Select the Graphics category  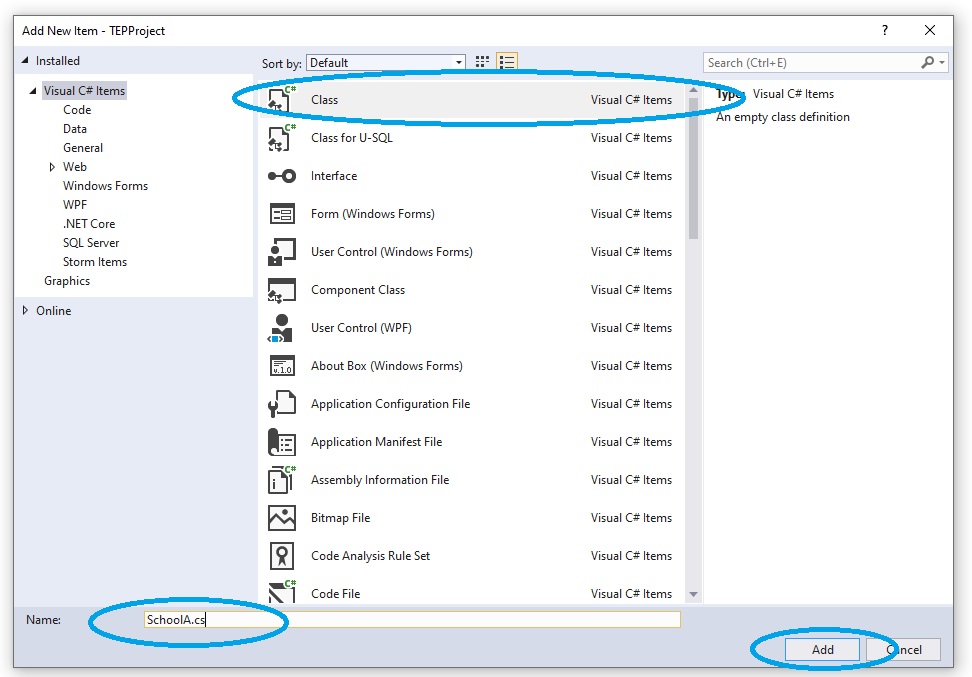point(67,280)
